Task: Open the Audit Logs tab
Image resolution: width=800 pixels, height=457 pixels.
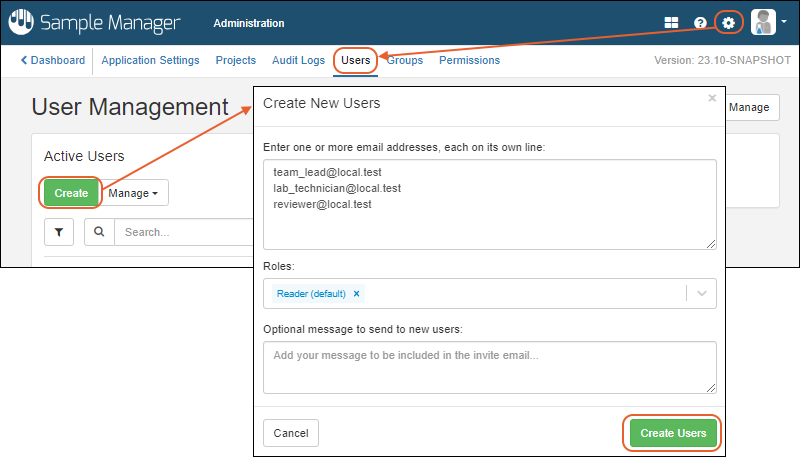Action: tap(298, 60)
